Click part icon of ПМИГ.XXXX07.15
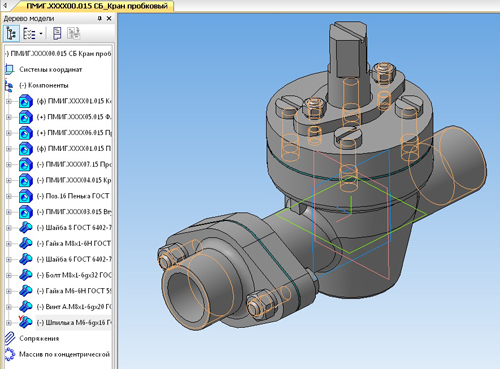500x369 pixels. (x=26, y=165)
